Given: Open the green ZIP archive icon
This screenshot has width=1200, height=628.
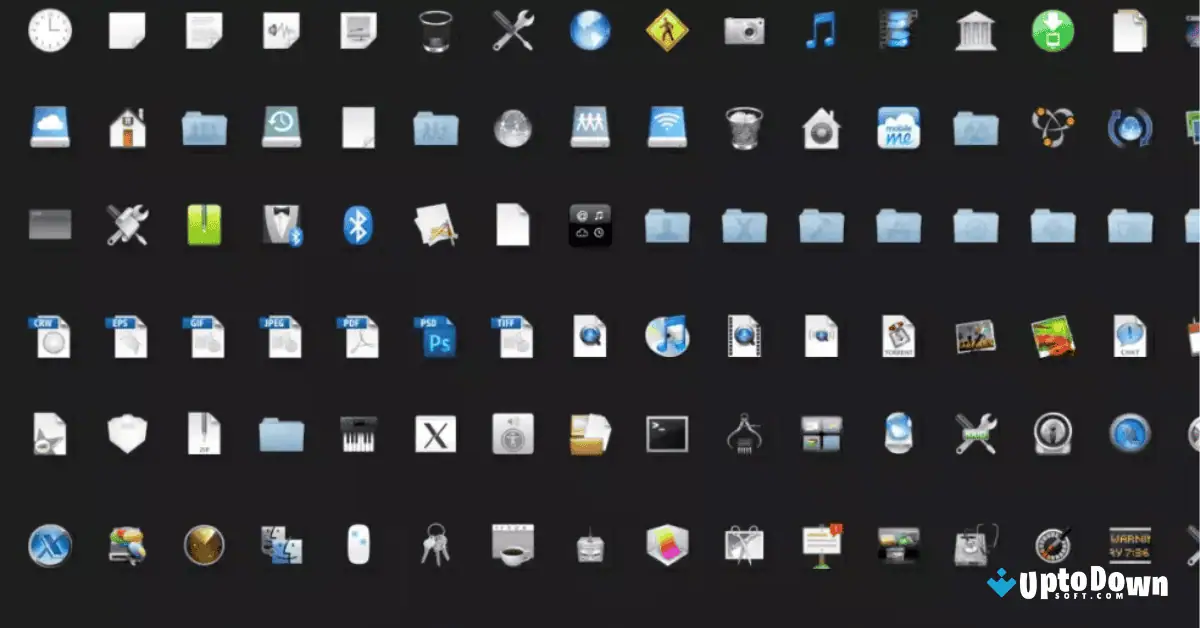Looking at the screenshot, I should pos(204,225).
